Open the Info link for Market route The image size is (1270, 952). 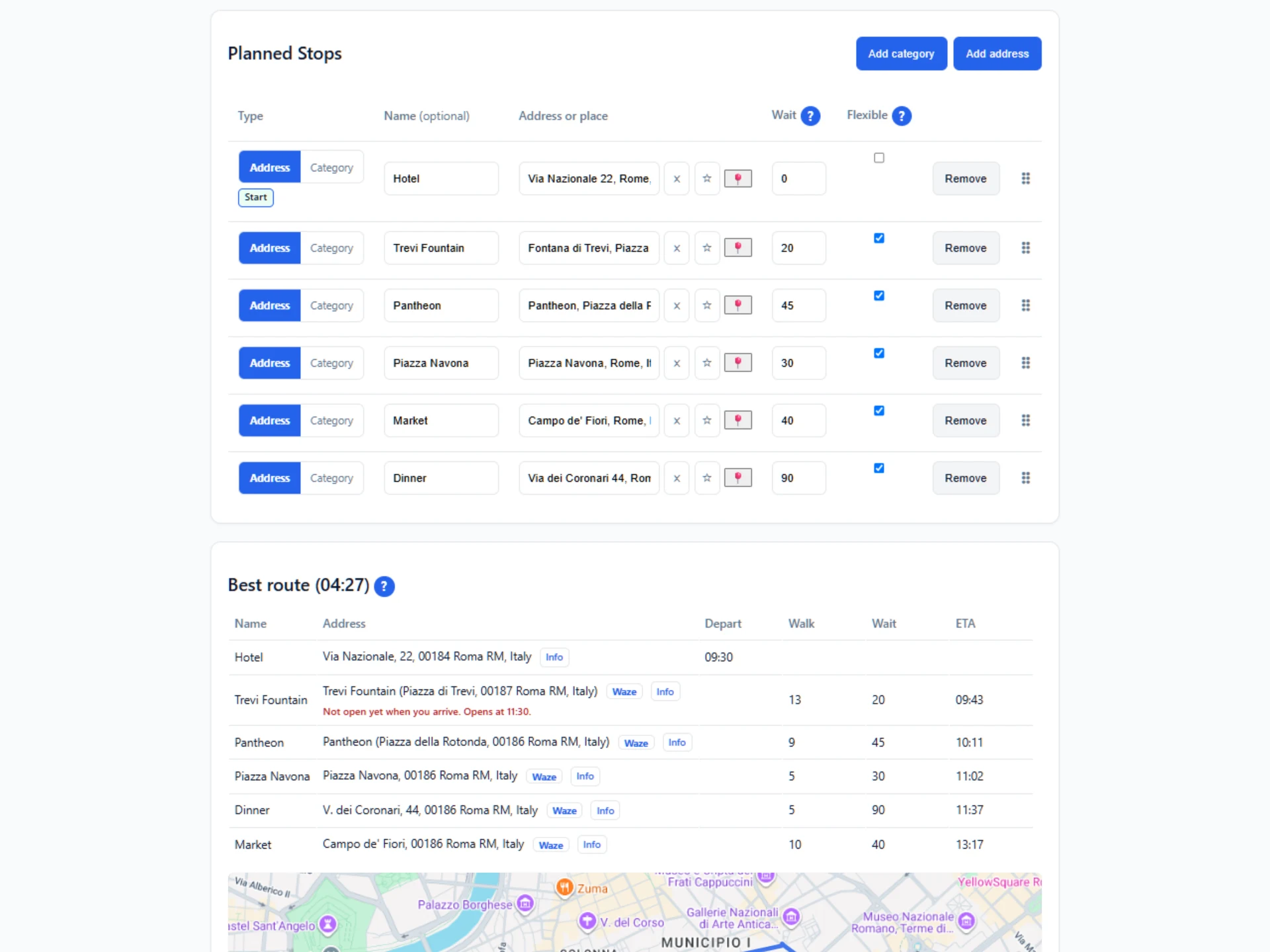coord(592,844)
